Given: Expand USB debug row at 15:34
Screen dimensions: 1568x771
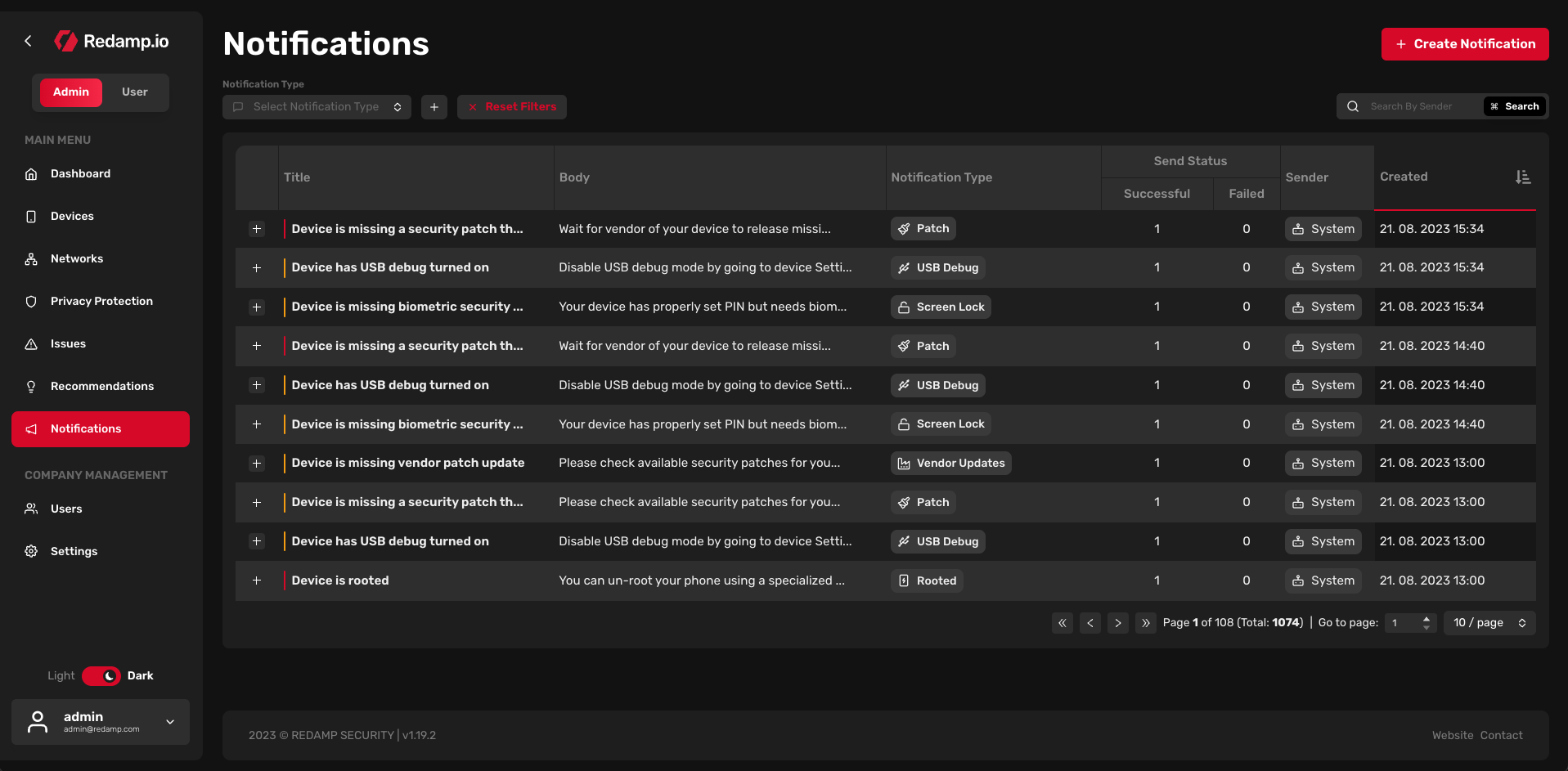Looking at the screenshot, I should pos(257,268).
